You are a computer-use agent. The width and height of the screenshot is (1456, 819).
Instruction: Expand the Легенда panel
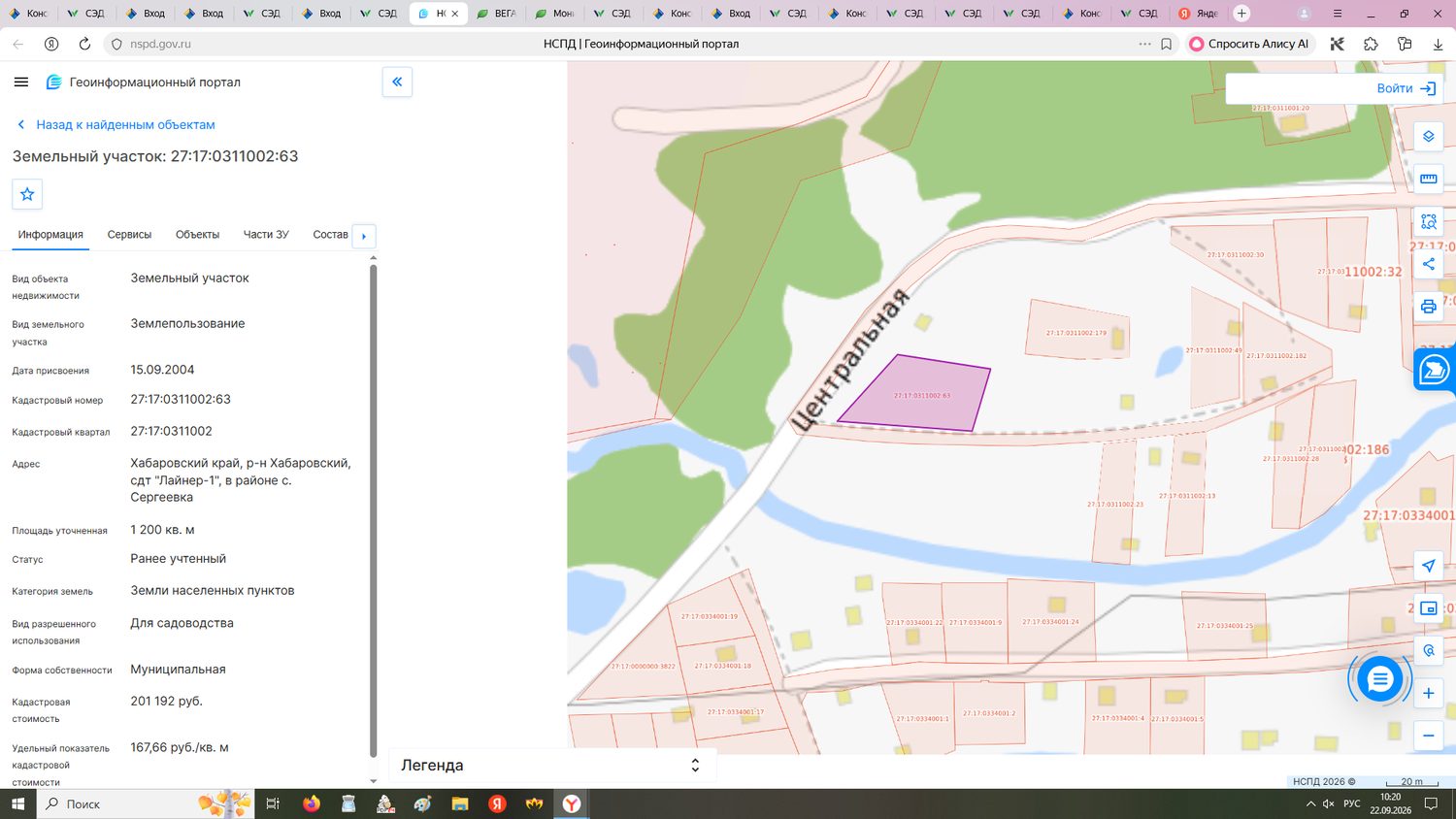[551, 766]
